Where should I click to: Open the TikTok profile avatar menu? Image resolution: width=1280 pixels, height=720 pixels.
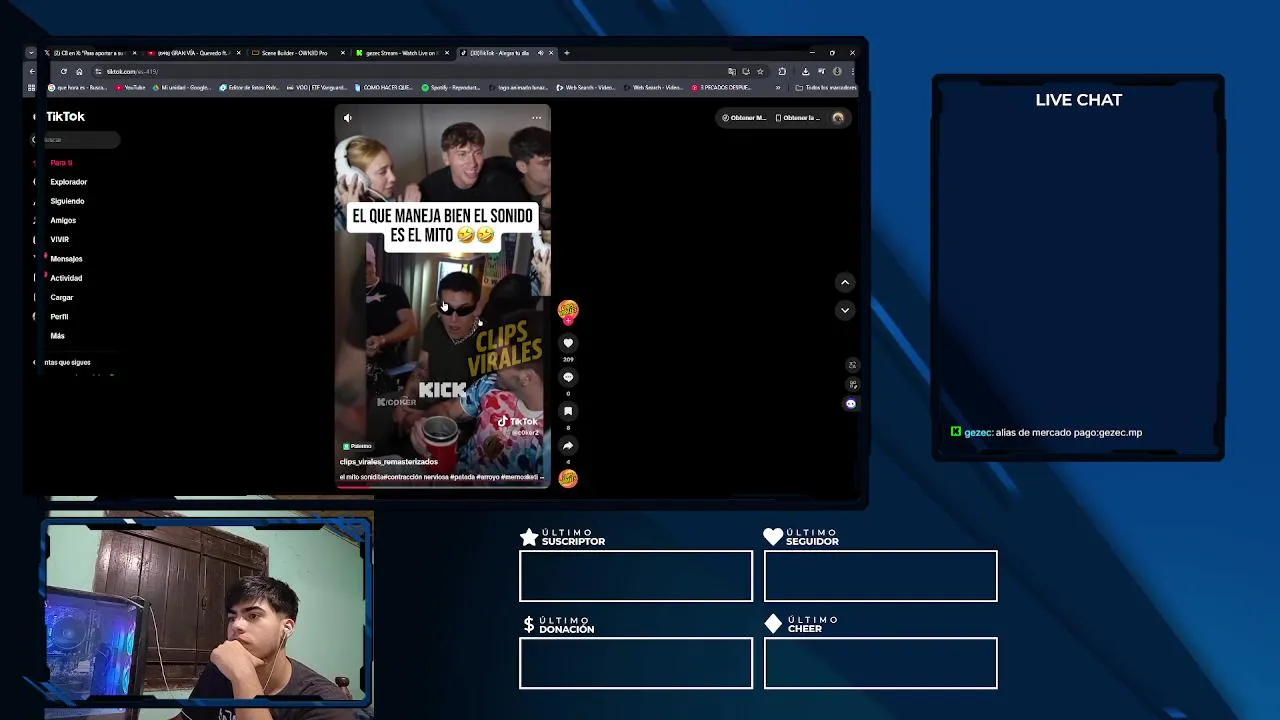click(x=838, y=118)
